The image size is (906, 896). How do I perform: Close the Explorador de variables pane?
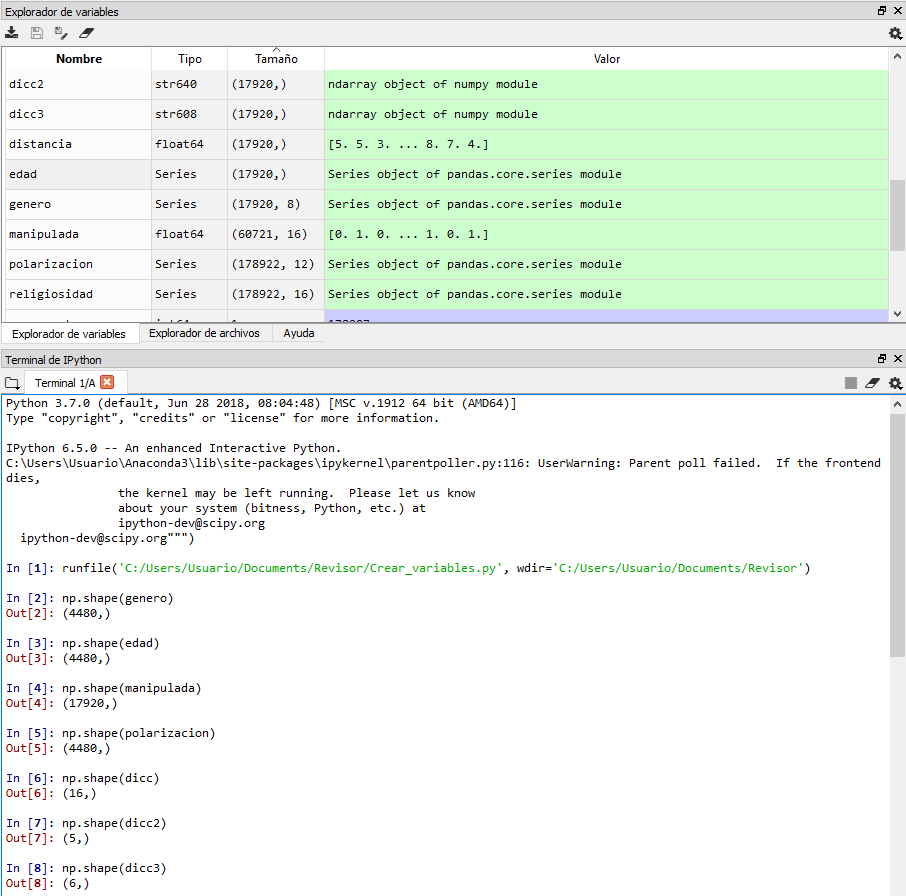pos(898,10)
